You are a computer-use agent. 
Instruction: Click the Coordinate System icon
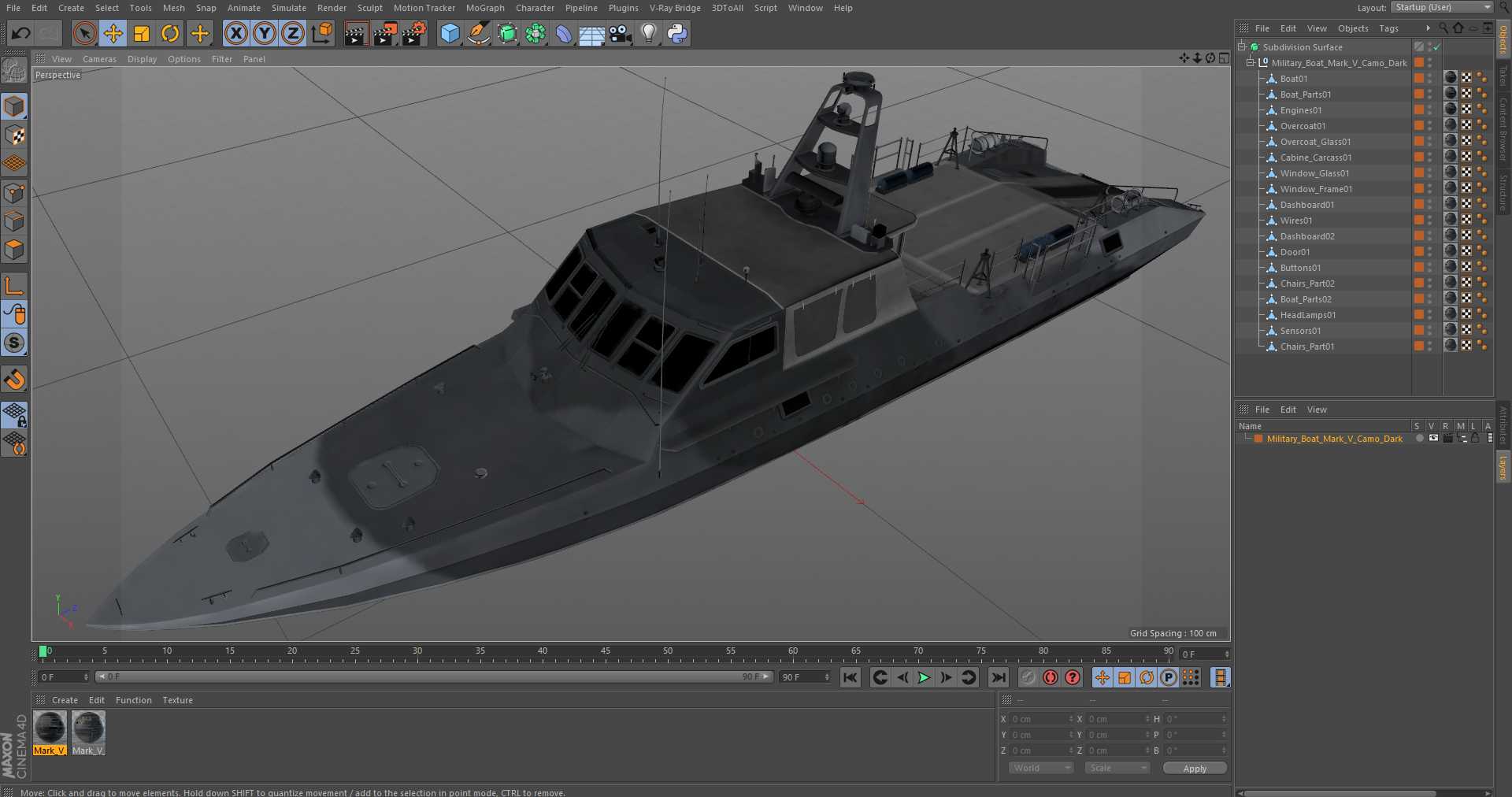point(322,33)
